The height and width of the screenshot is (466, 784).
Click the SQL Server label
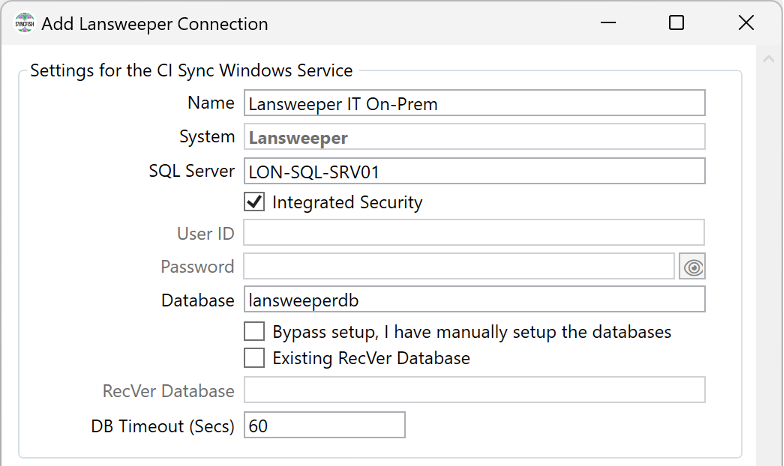(x=192, y=171)
